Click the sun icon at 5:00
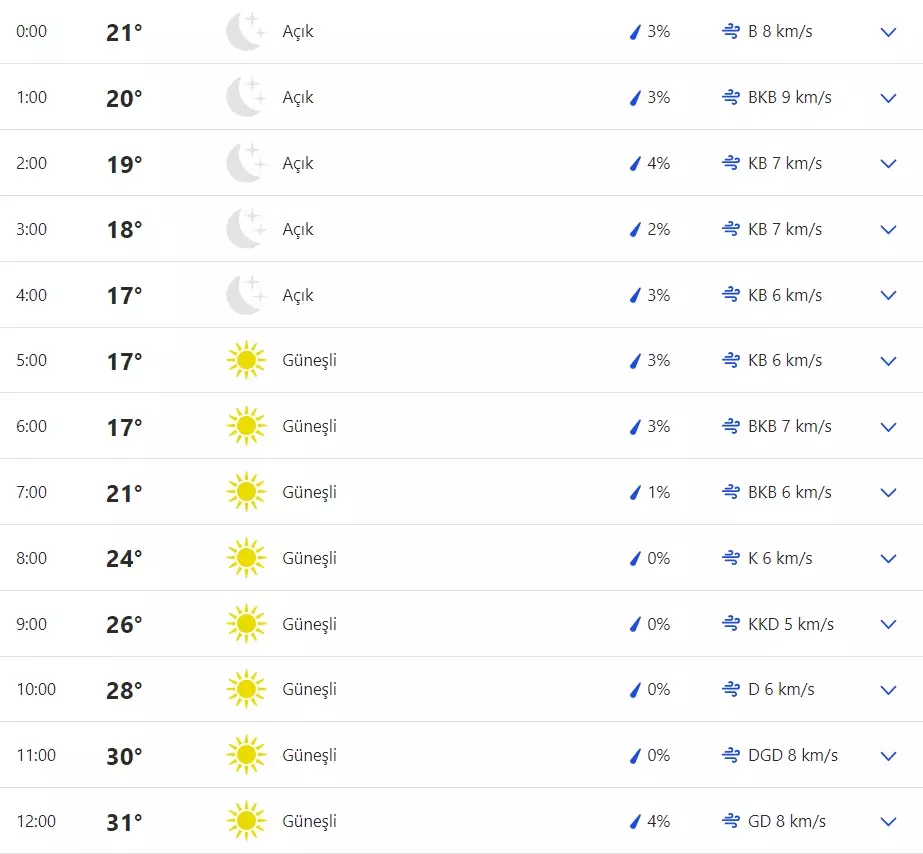Viewport: 923px width, 854px height. [x=246, y=361]
